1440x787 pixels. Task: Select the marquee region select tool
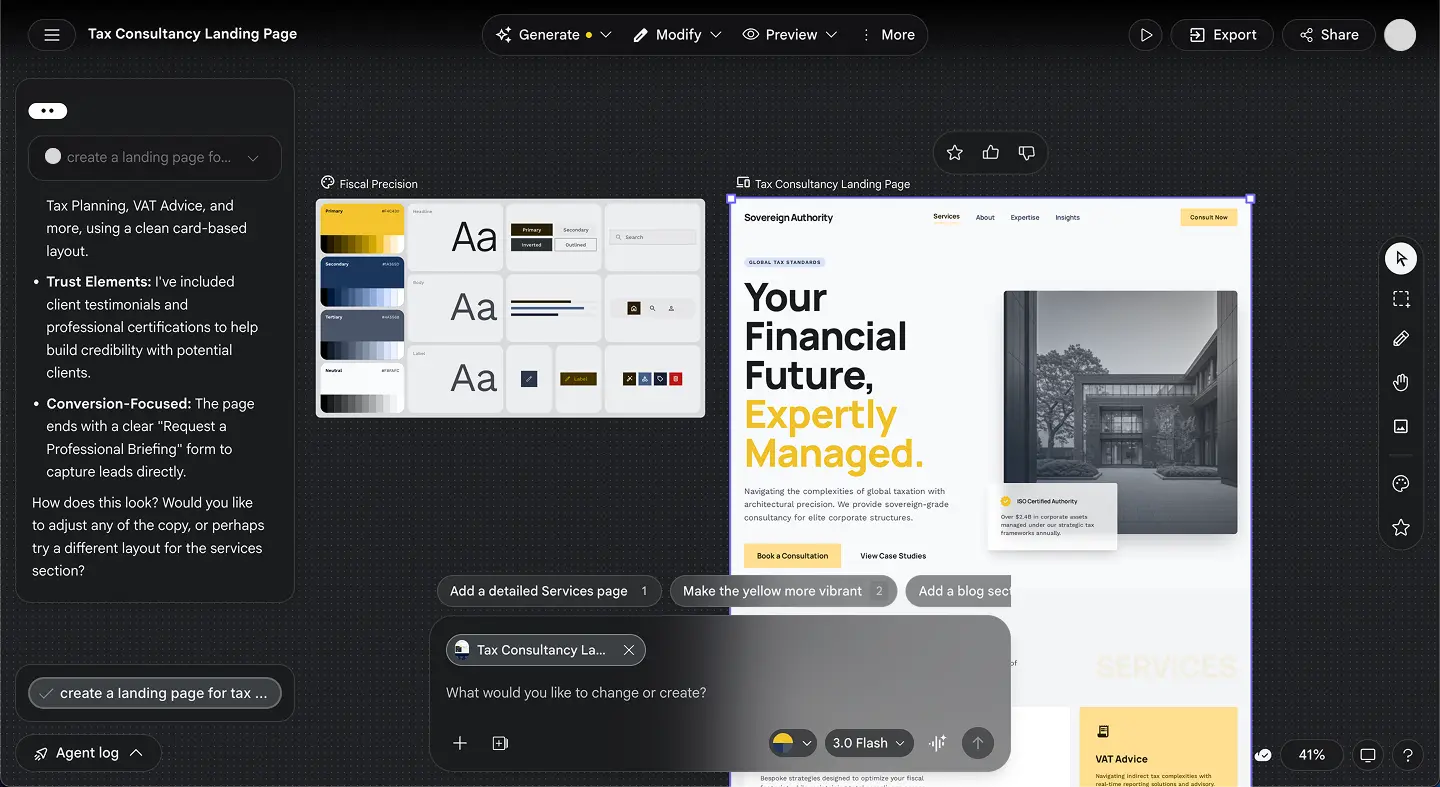[x=1400, y=298]
